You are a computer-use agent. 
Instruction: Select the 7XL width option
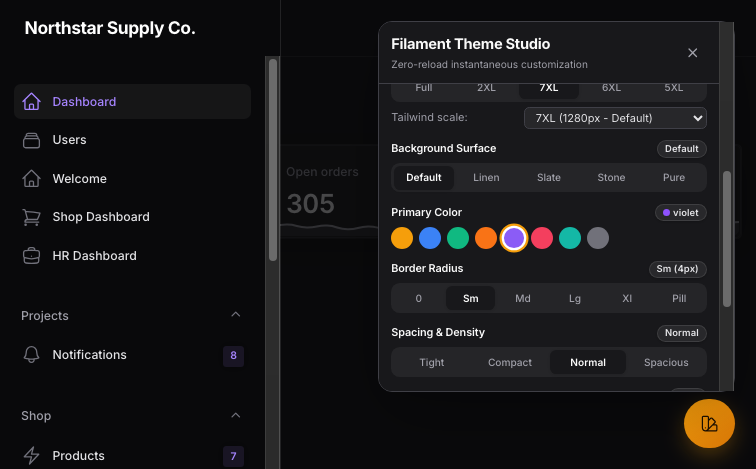549,89
